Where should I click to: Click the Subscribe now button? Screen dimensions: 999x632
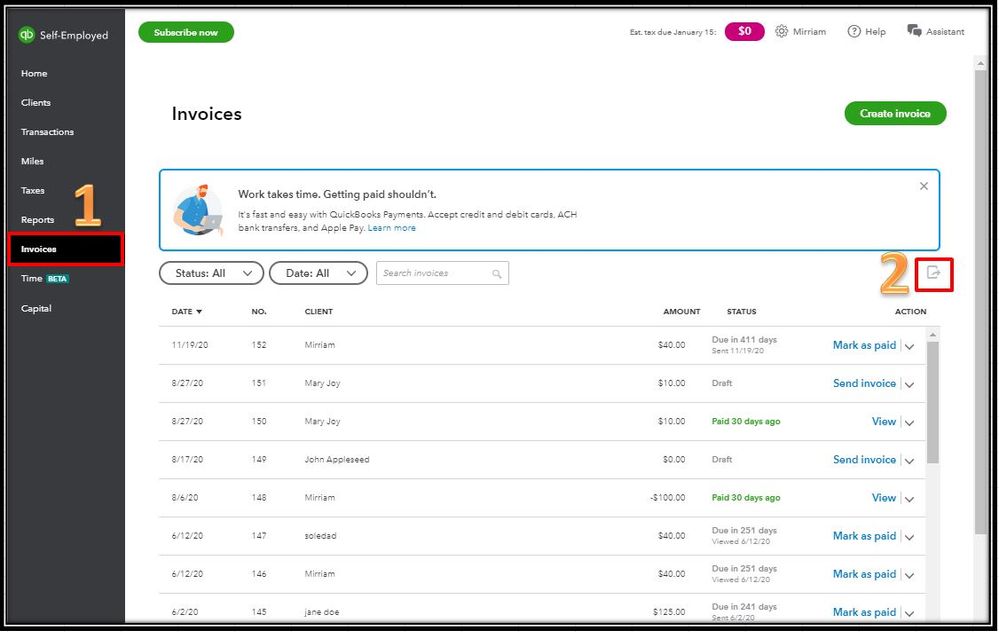pos(186,32)
